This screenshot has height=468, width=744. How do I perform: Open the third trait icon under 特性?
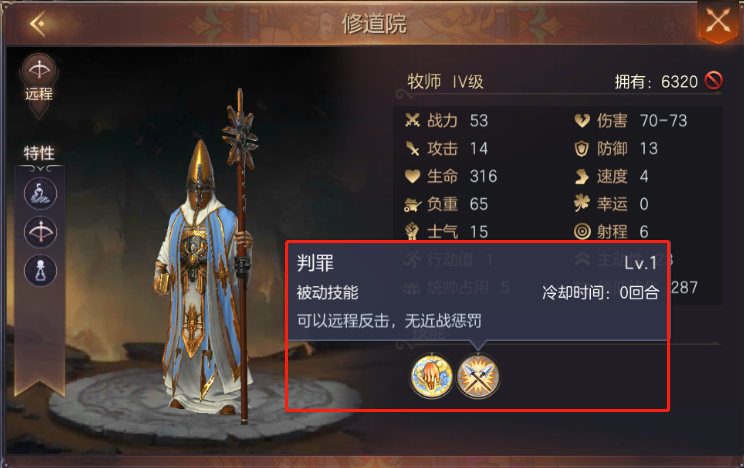click(40, 271)
